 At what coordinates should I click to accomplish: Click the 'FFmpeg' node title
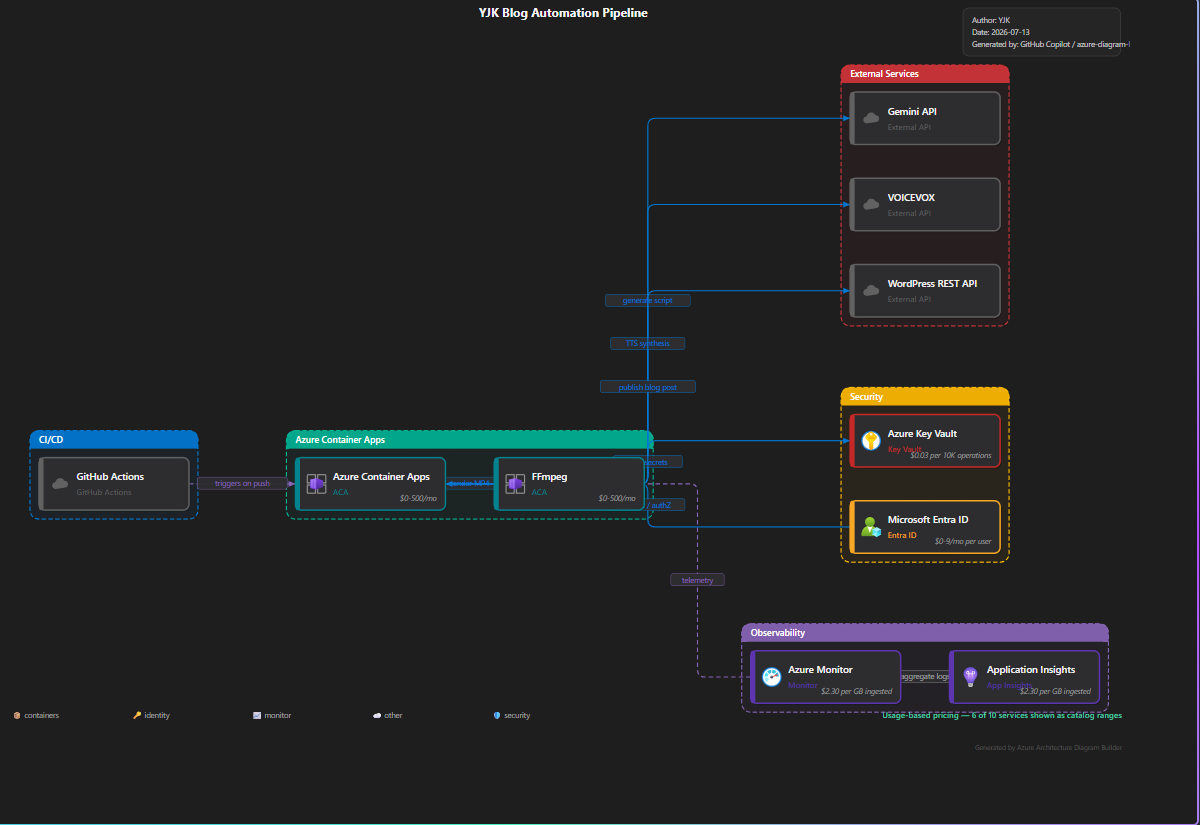[549, 477]
